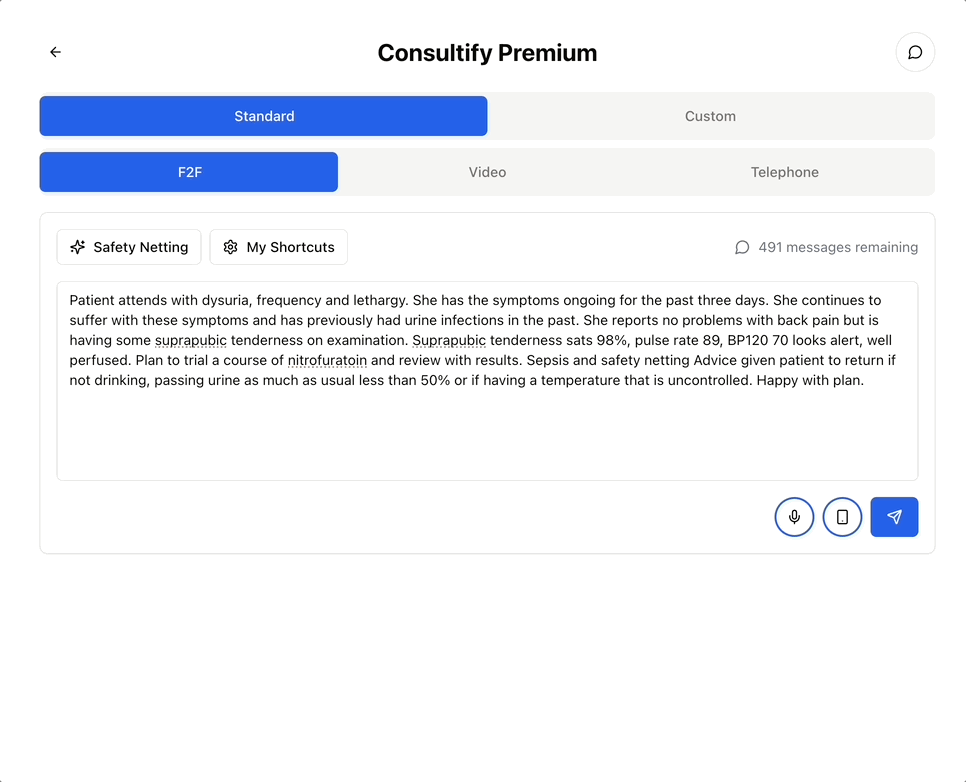
Task: Click the speech bubble icon beside 491 messages
Action: click(x=742, y=247)
